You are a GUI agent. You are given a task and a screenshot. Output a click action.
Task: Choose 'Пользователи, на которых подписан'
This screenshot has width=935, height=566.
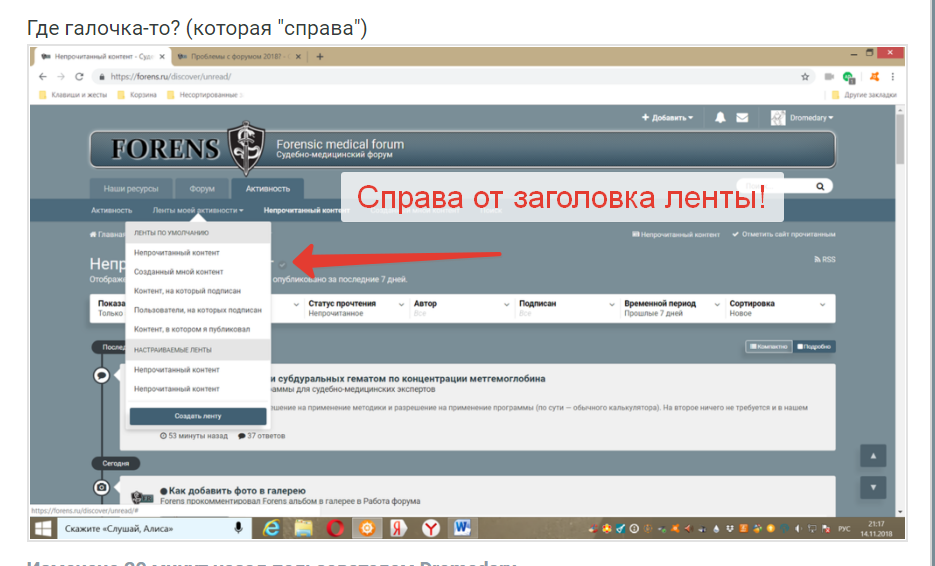(x=198, y=310)
